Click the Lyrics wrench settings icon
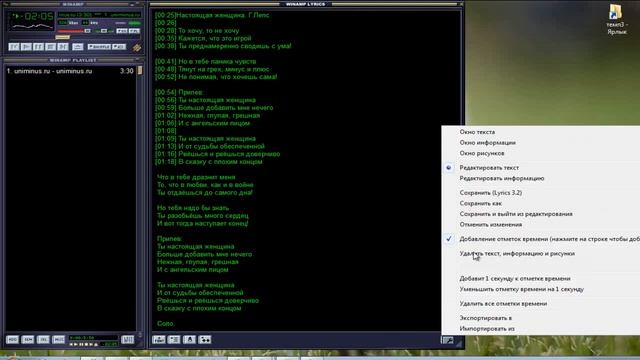 (448, 340)
